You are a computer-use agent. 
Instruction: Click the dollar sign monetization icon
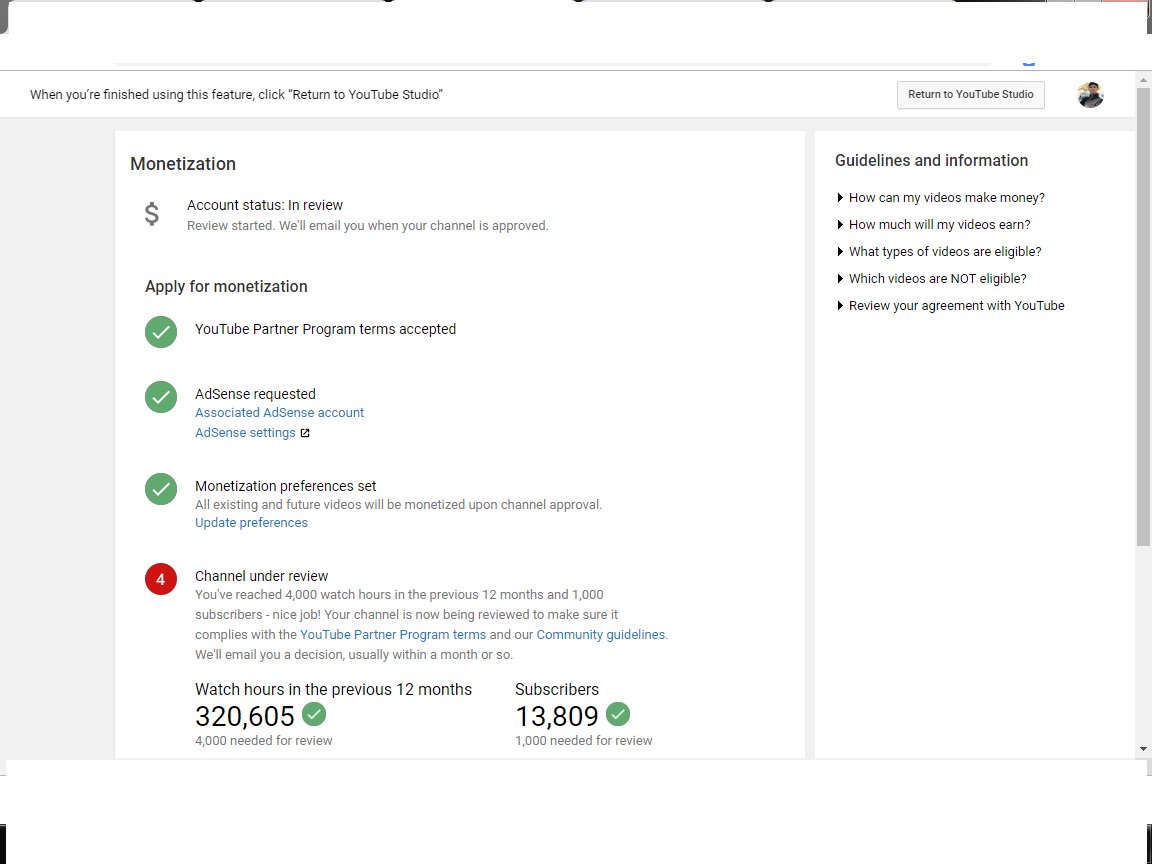click(151, 214)
